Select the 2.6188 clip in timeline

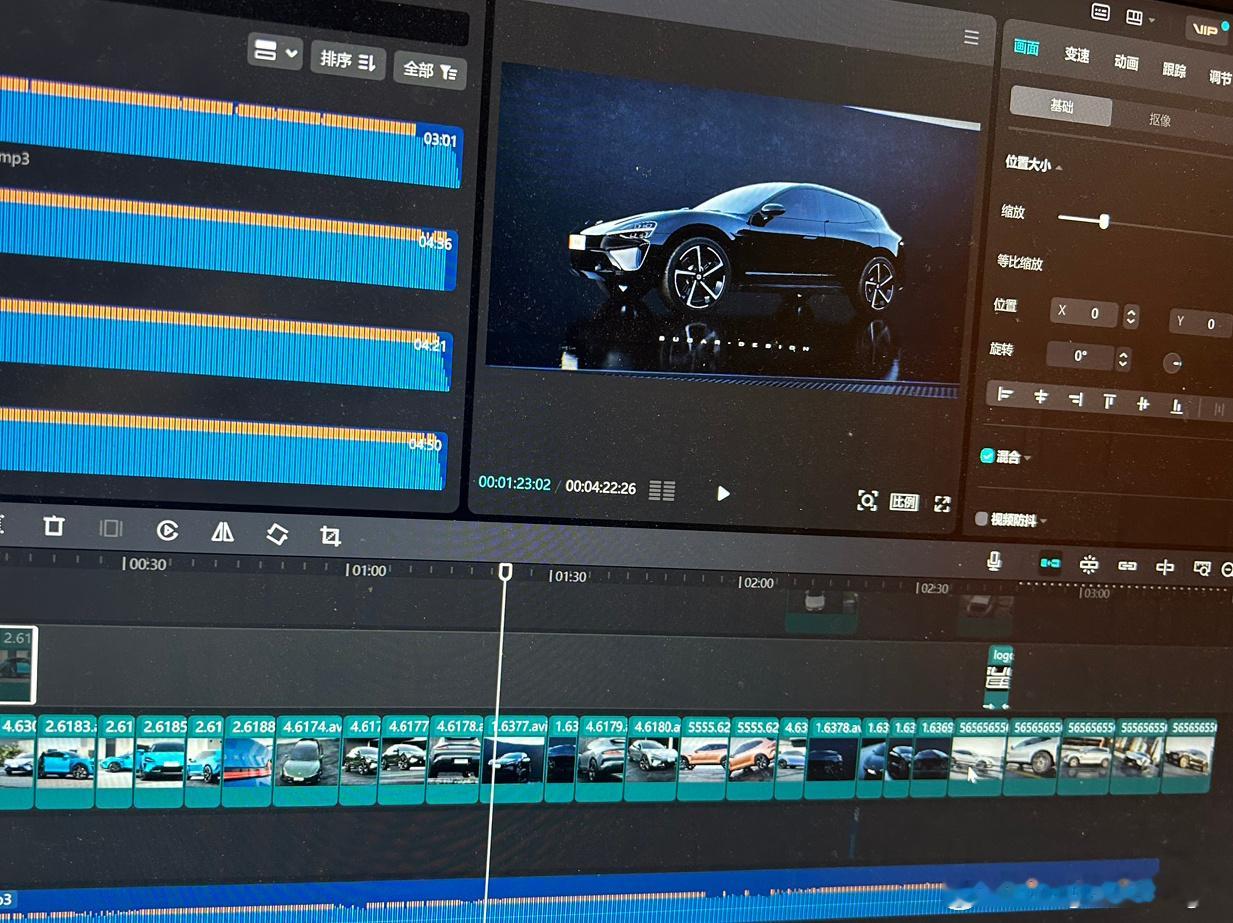coord(249,761)
